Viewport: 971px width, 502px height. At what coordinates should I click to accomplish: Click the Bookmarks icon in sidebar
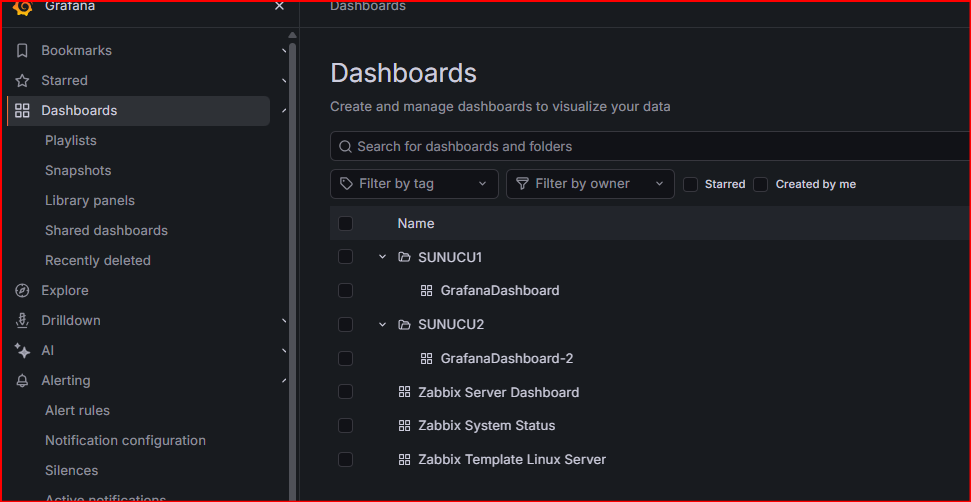pyautogui.click(x=22, y=51)
